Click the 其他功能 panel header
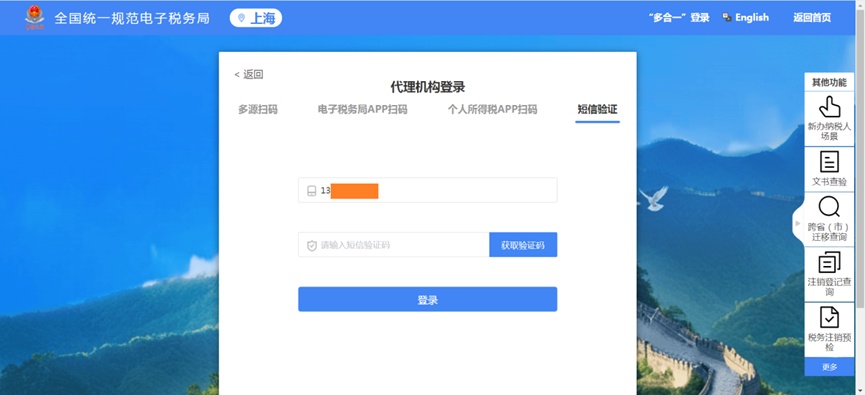 point(829,82)
